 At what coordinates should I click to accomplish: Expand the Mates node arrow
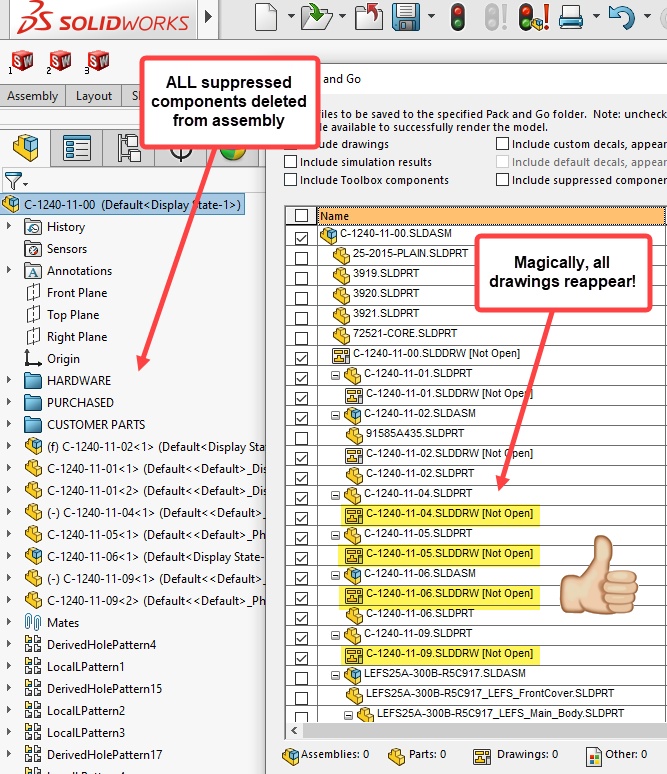(x=9, y=622)
